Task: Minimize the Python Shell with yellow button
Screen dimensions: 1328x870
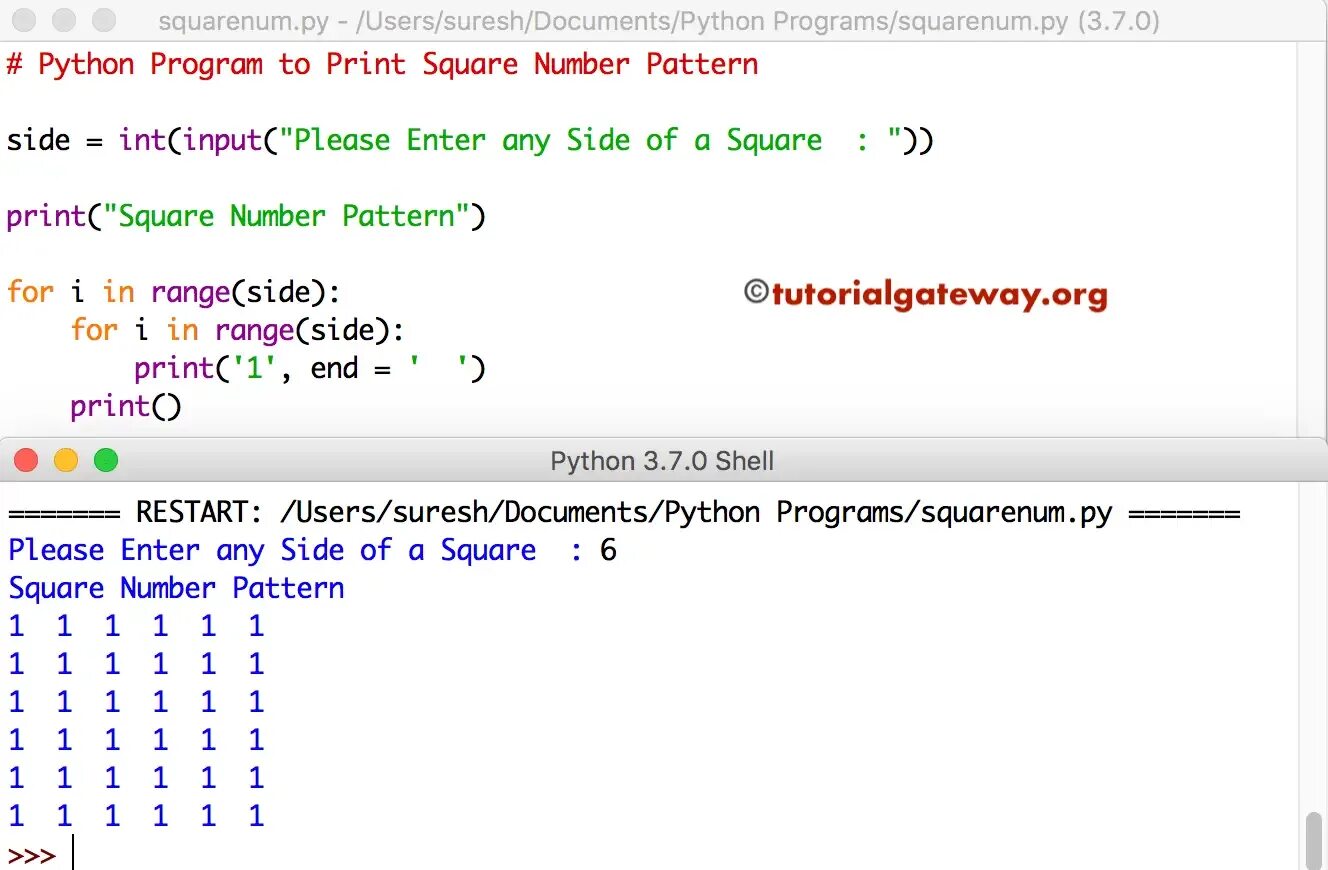Action: tap(66, 460)
